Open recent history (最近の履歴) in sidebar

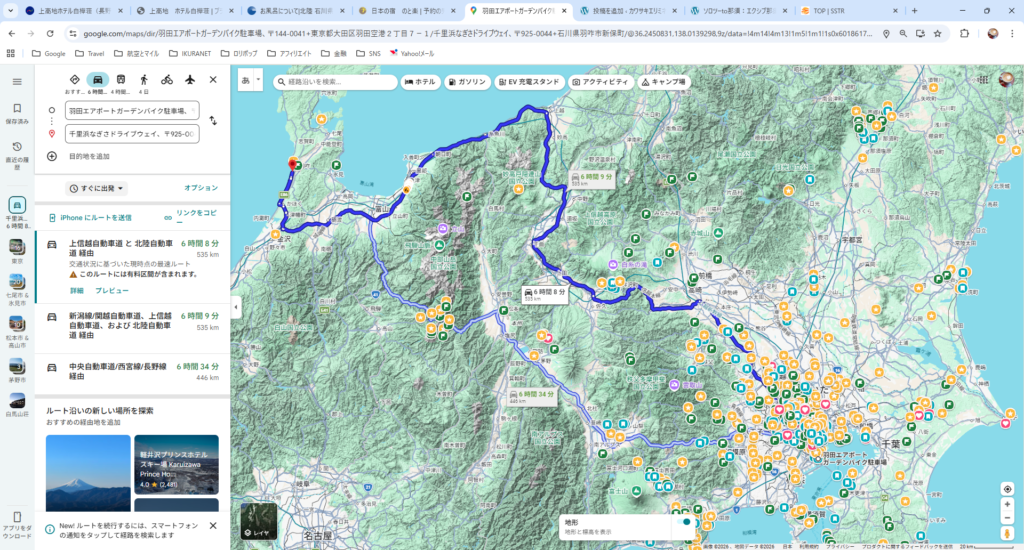click(17, 151)
